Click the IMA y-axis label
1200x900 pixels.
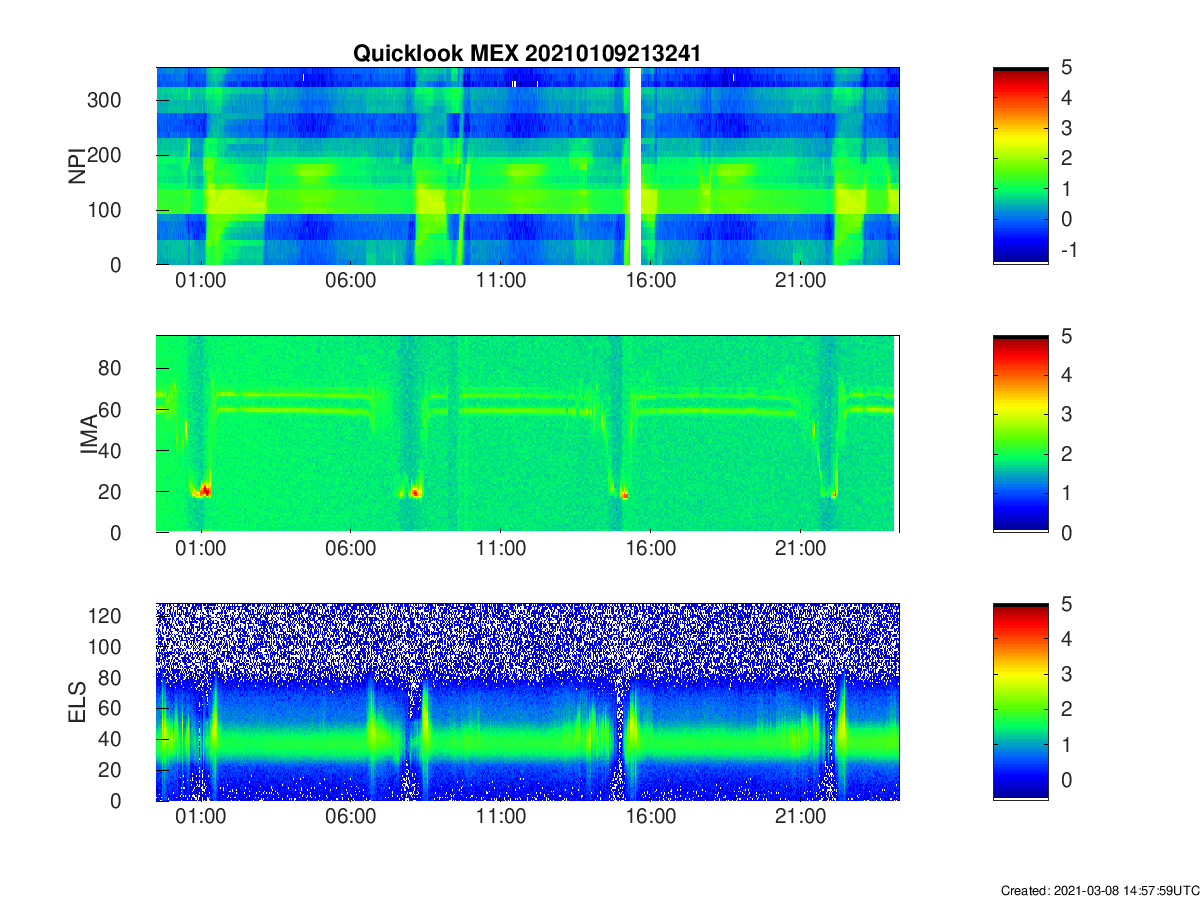click(x=89, y=435)
